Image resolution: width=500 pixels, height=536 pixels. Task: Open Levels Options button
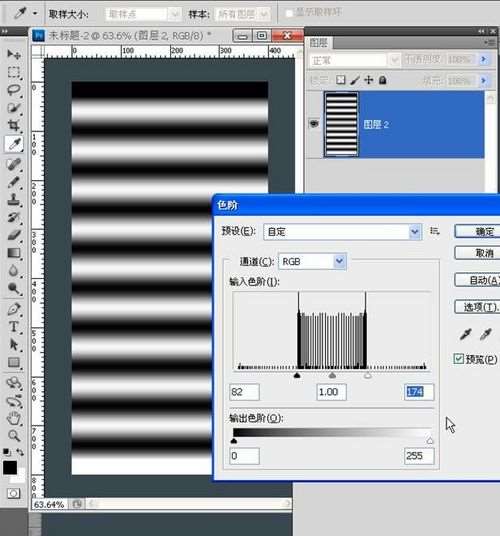click(477, 307)
